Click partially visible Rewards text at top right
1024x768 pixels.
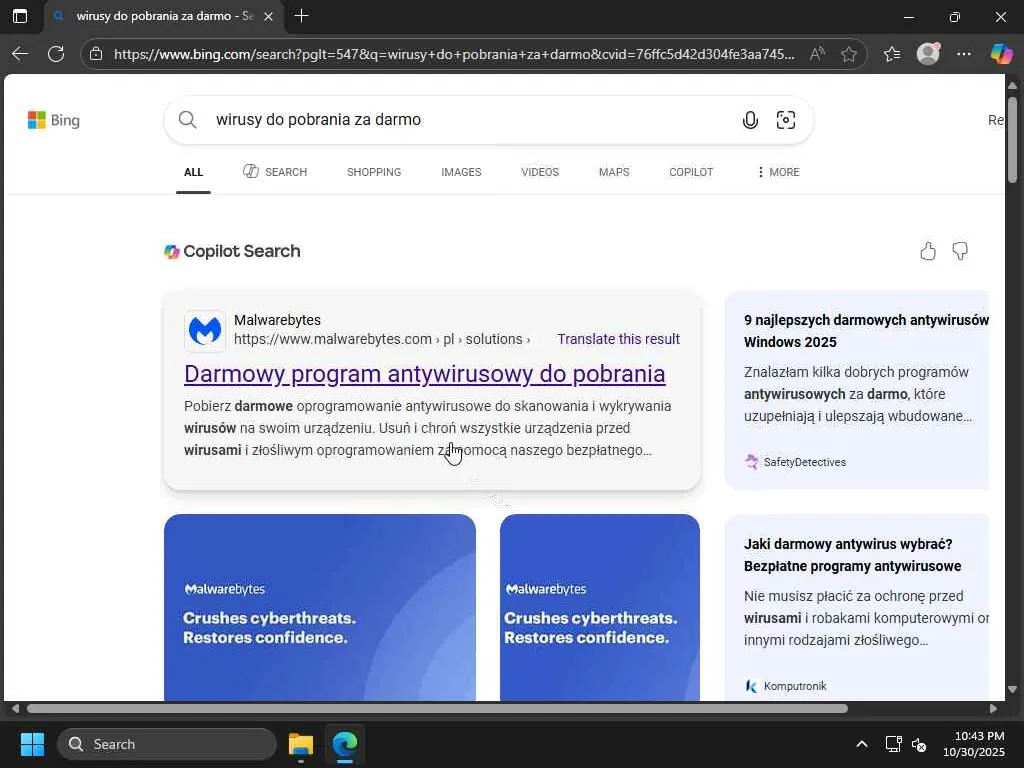[996, 120]
